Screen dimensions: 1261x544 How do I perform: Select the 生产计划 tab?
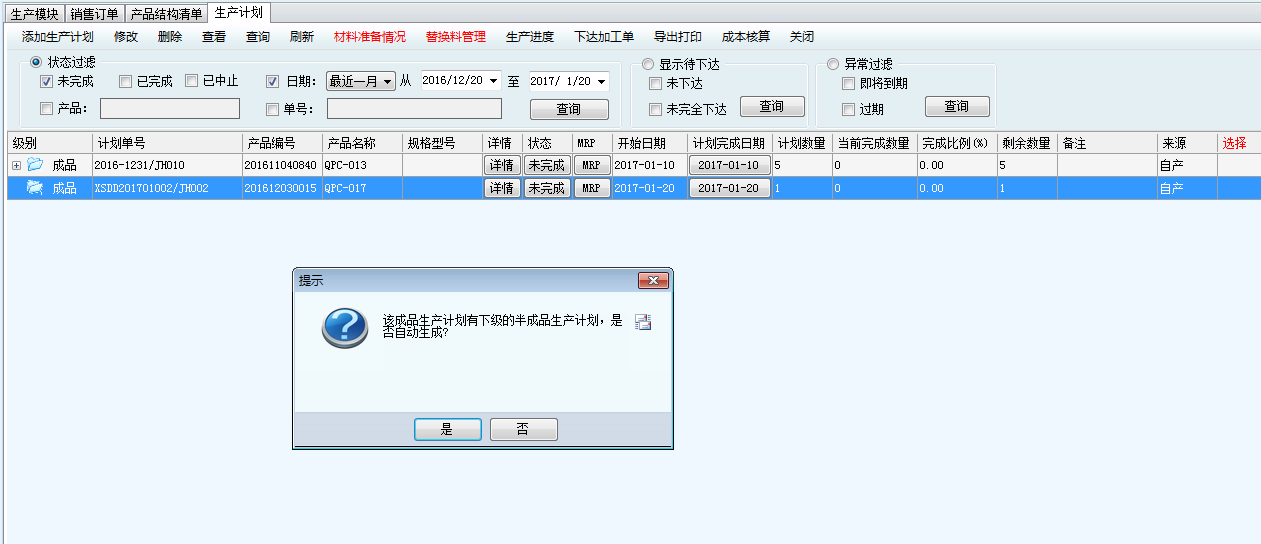pyautogui.click(x=239, y=13)
